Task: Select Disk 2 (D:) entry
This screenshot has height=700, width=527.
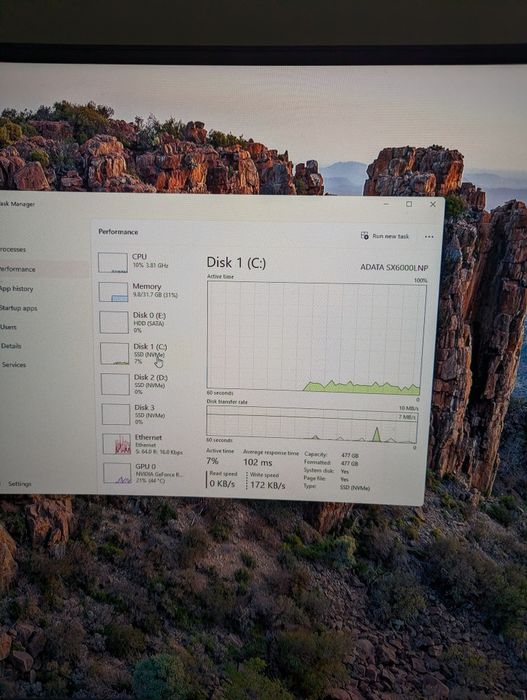Action: (145, 384)
